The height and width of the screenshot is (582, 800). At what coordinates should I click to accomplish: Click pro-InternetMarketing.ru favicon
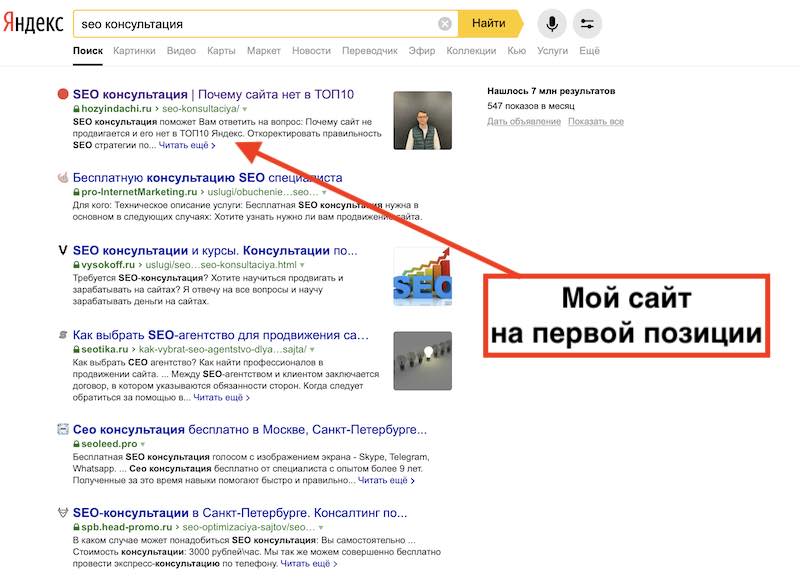[x=63, y=178]
